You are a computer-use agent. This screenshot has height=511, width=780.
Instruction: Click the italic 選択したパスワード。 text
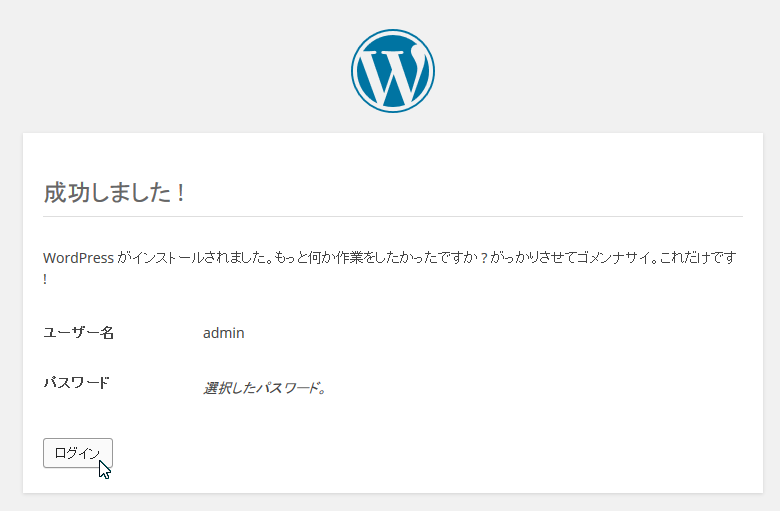click(x=264, y=388)
